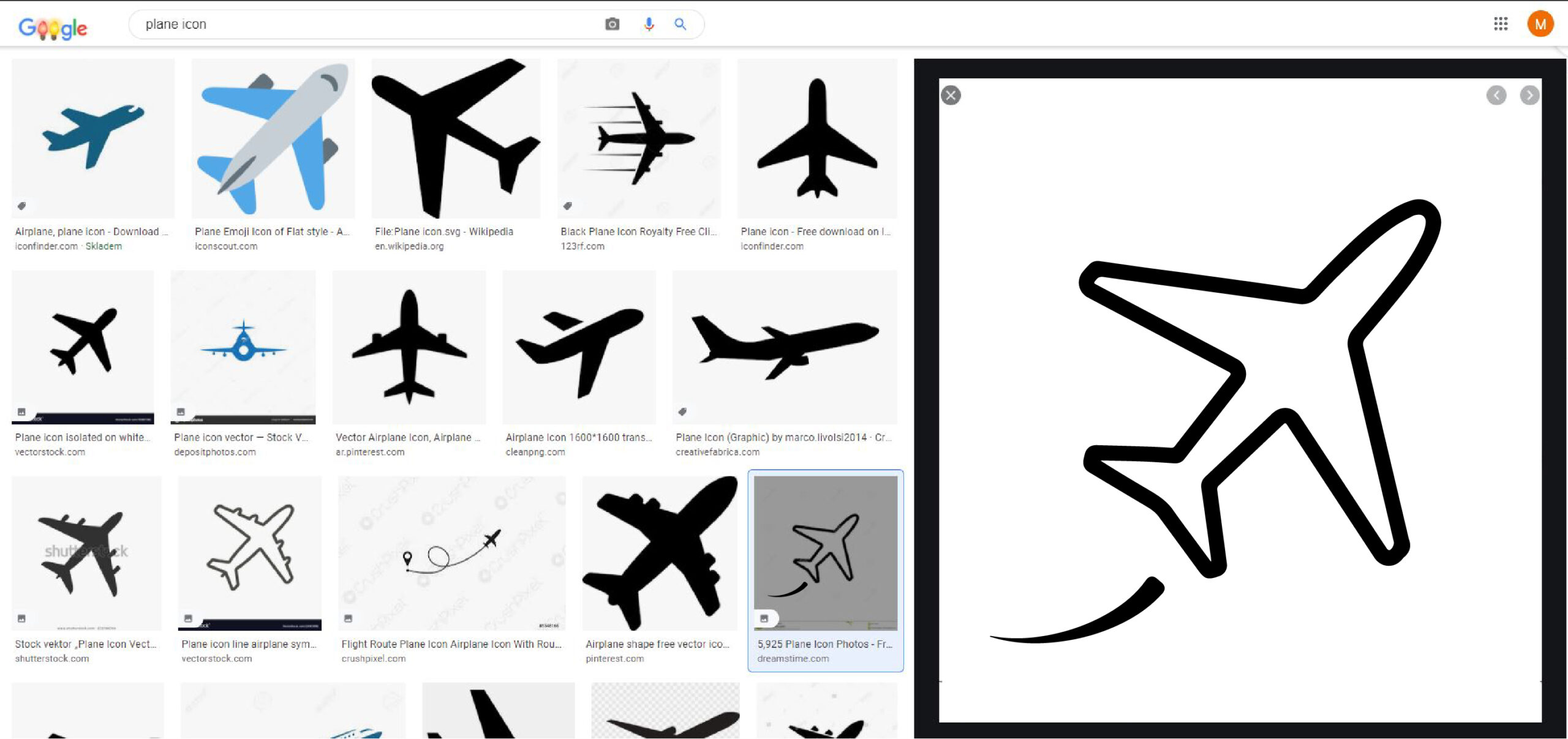Go to previous image in preview

coord(1496,95)
